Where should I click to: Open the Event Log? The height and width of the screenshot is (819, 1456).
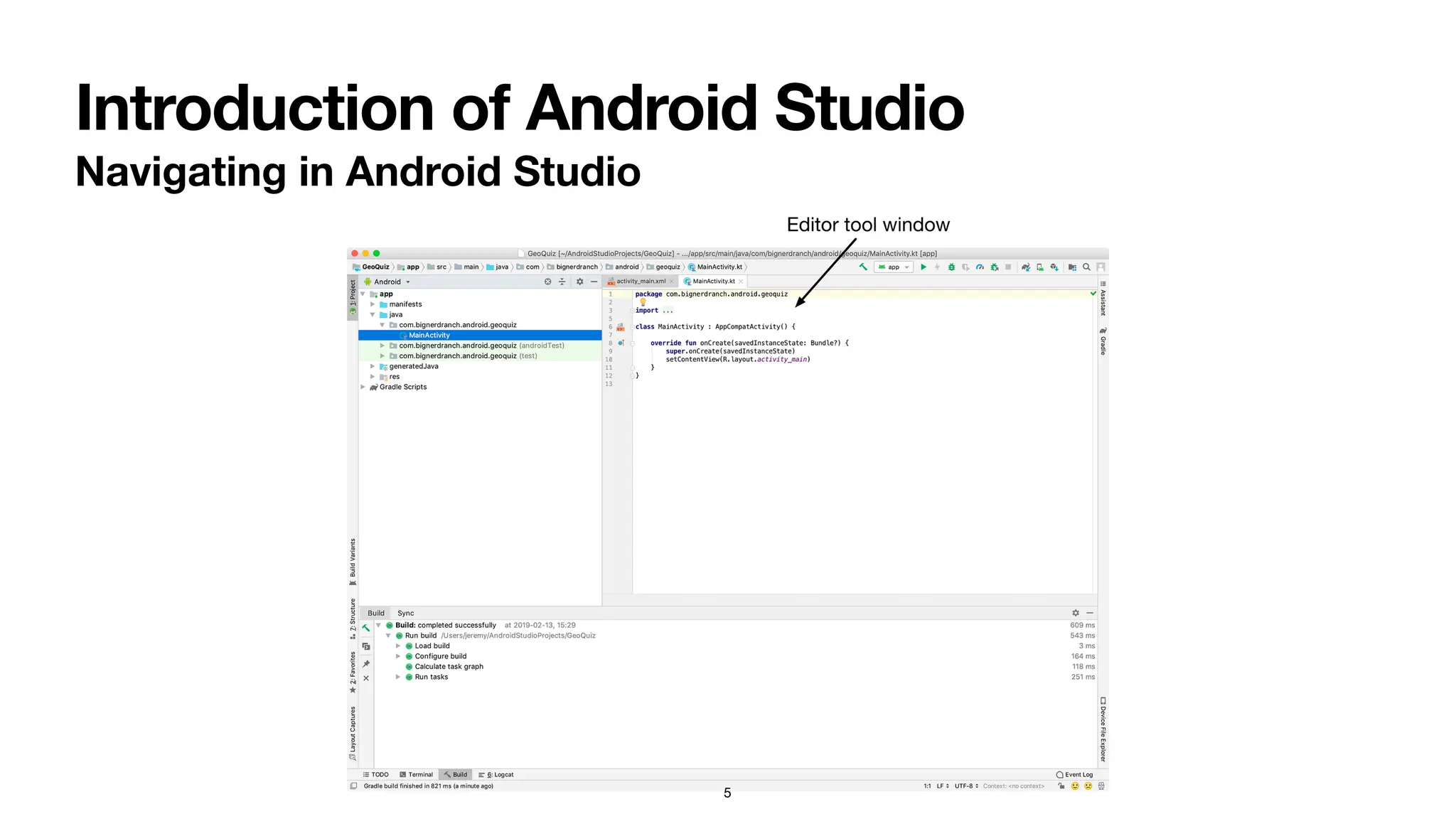[x=1074, y=774]
